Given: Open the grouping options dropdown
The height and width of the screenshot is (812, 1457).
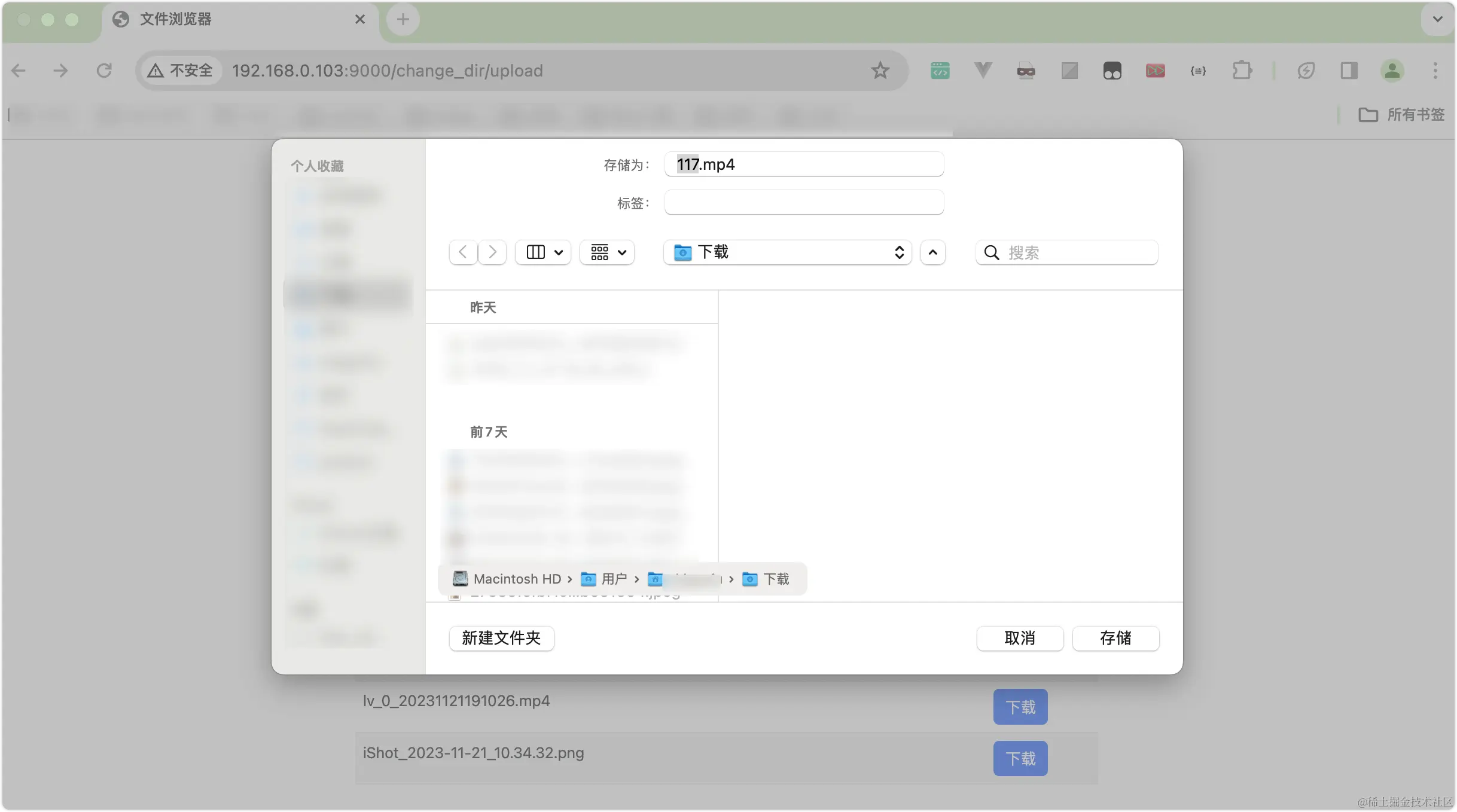Looking at the screenshot, I should click(x=606, y=252).
